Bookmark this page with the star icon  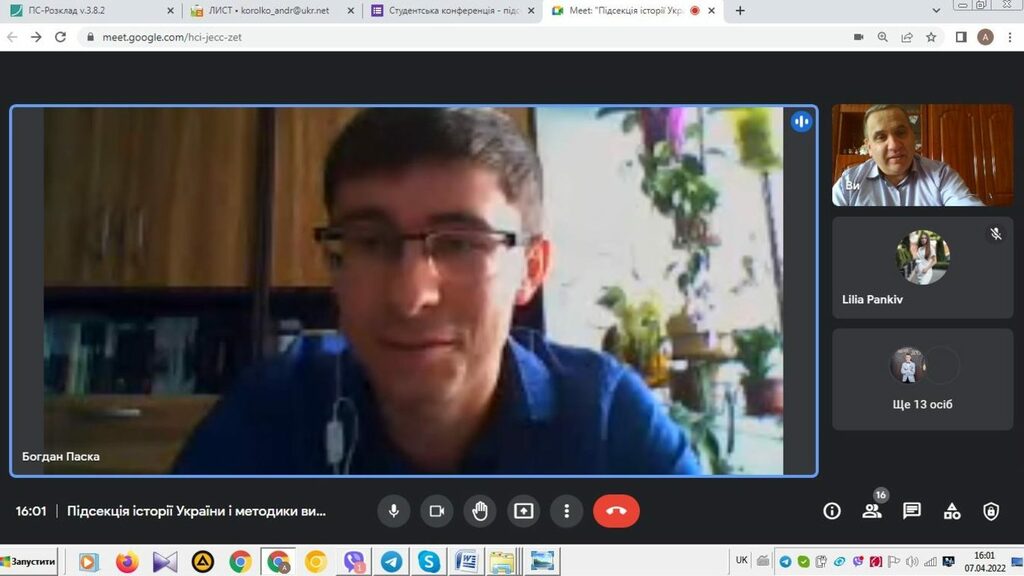(x=932, y=37)
